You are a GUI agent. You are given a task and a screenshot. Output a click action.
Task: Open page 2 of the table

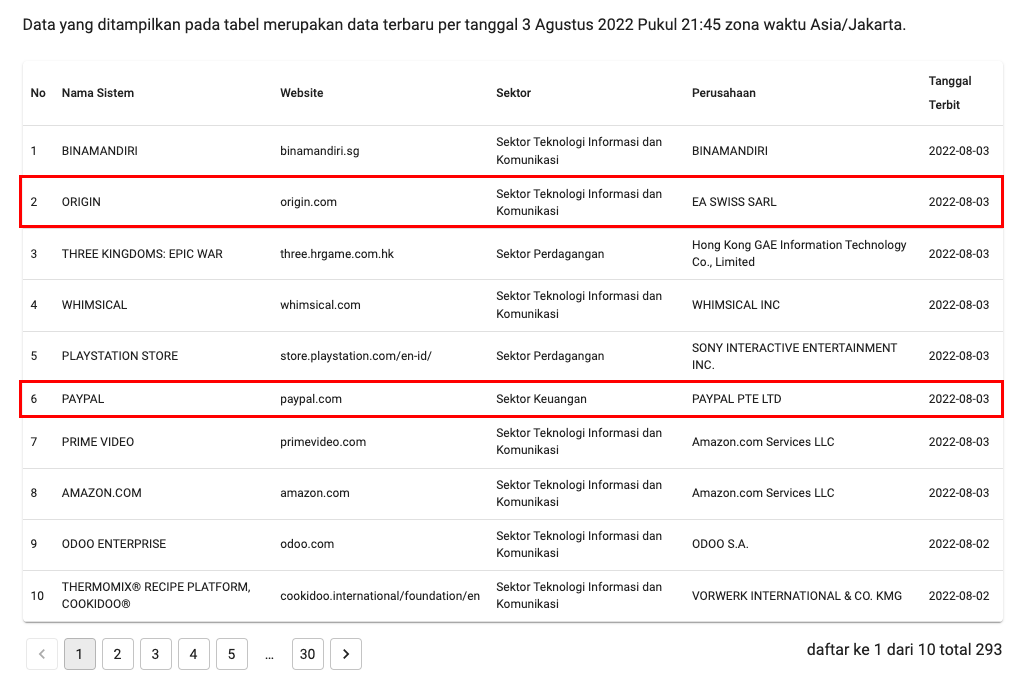pyautogui.click(x=117, y=654)
